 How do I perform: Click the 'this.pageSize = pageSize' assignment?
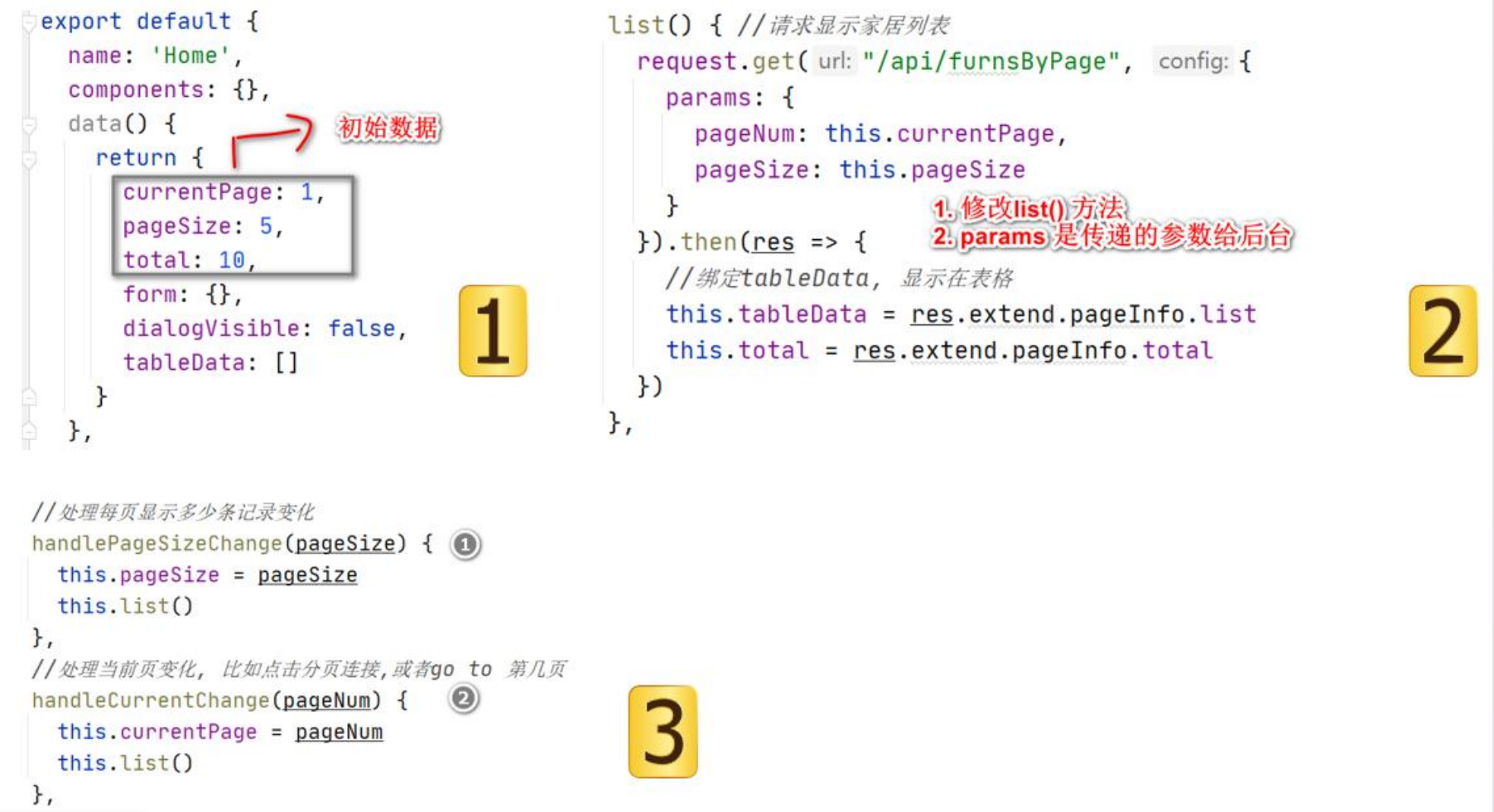207,575
